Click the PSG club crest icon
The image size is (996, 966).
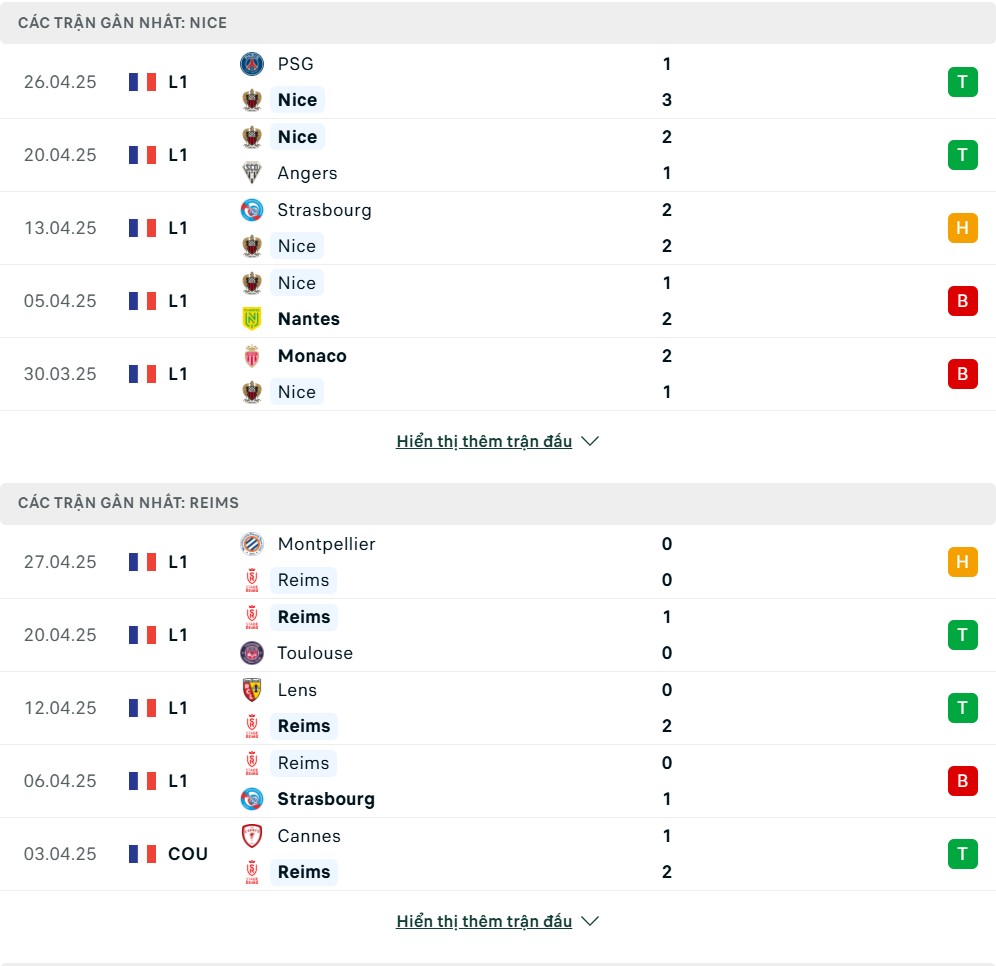pyautogui.click(x=252, y=64)
